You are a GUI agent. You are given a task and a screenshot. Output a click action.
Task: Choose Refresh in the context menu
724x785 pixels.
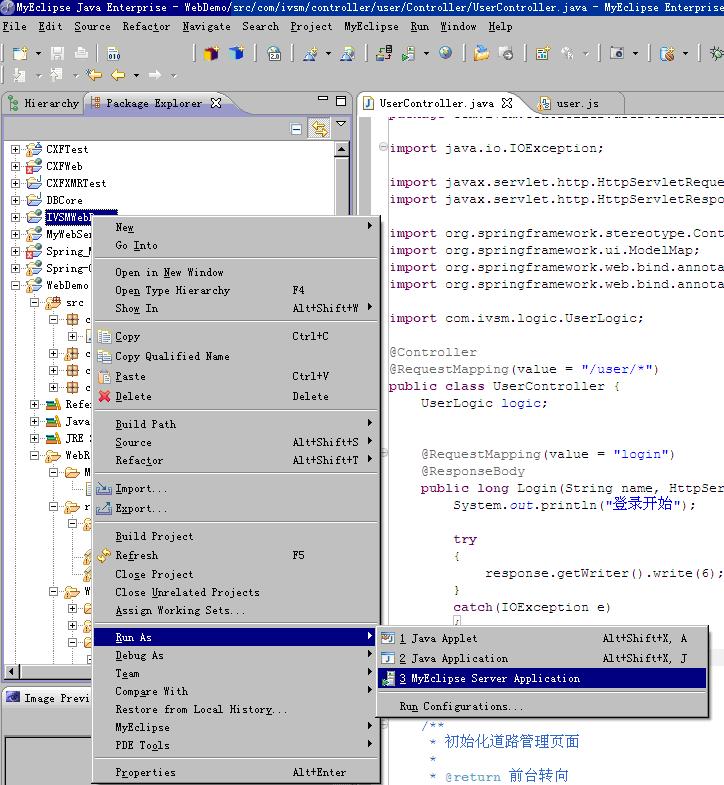pos(235,555)
